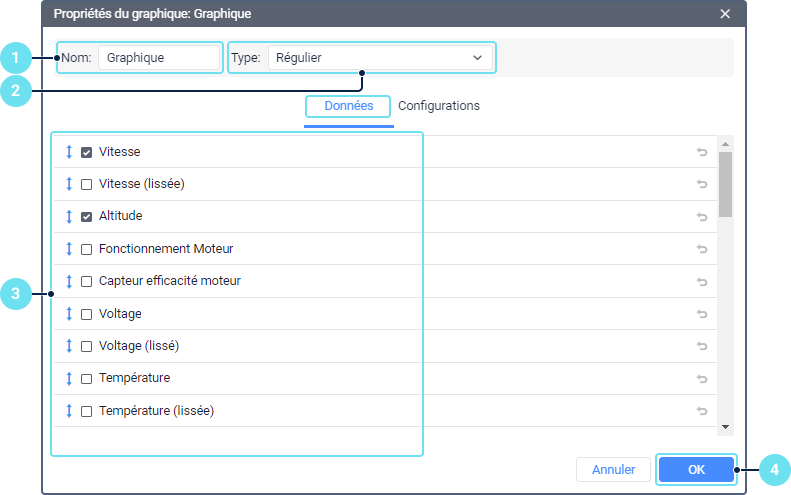791x495 pixels.
Task: Close the Propriétés du graphique dialog
Action: click(x=725, y=14)
